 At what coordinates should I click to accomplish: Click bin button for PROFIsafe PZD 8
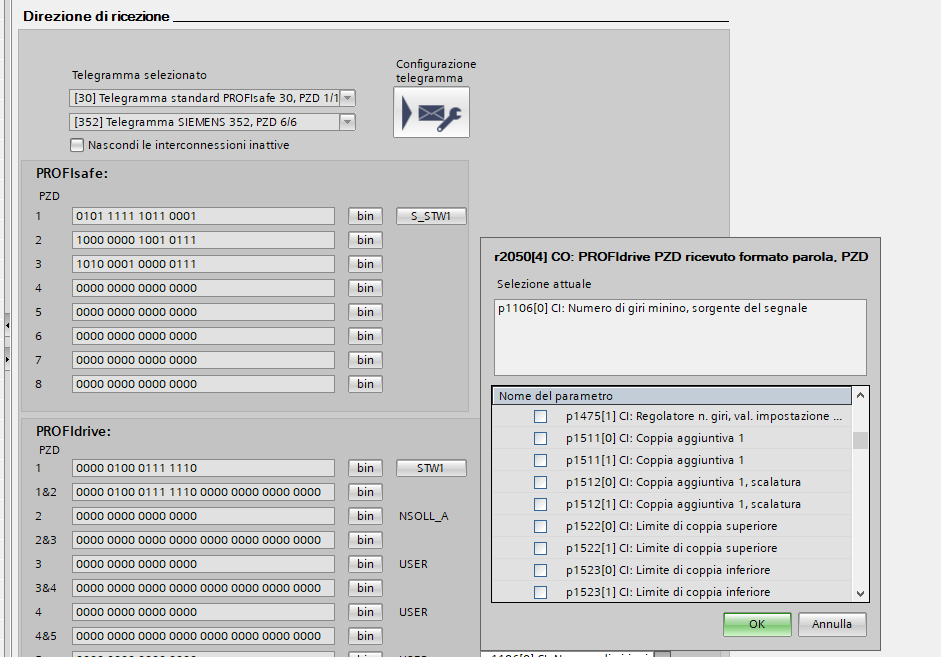coord(365,384)
